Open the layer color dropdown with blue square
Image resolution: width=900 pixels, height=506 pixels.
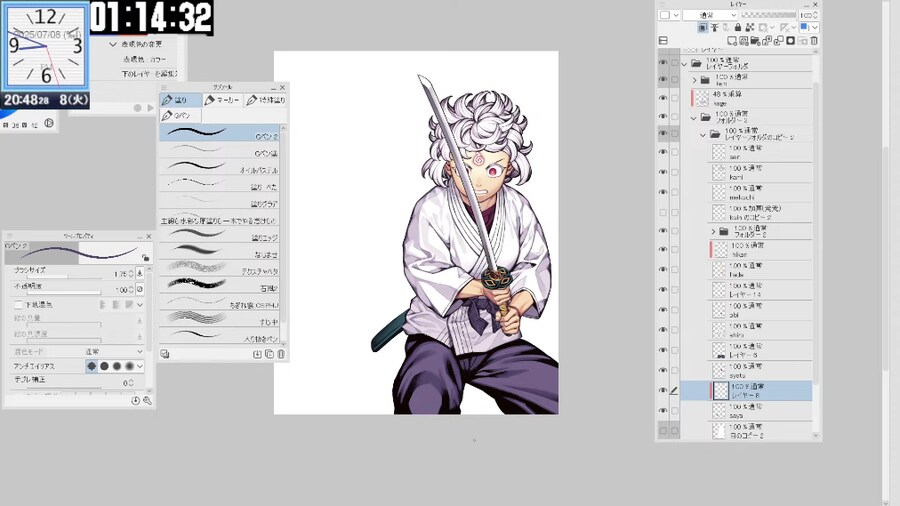pyautogui.click(x=809, y=27)
